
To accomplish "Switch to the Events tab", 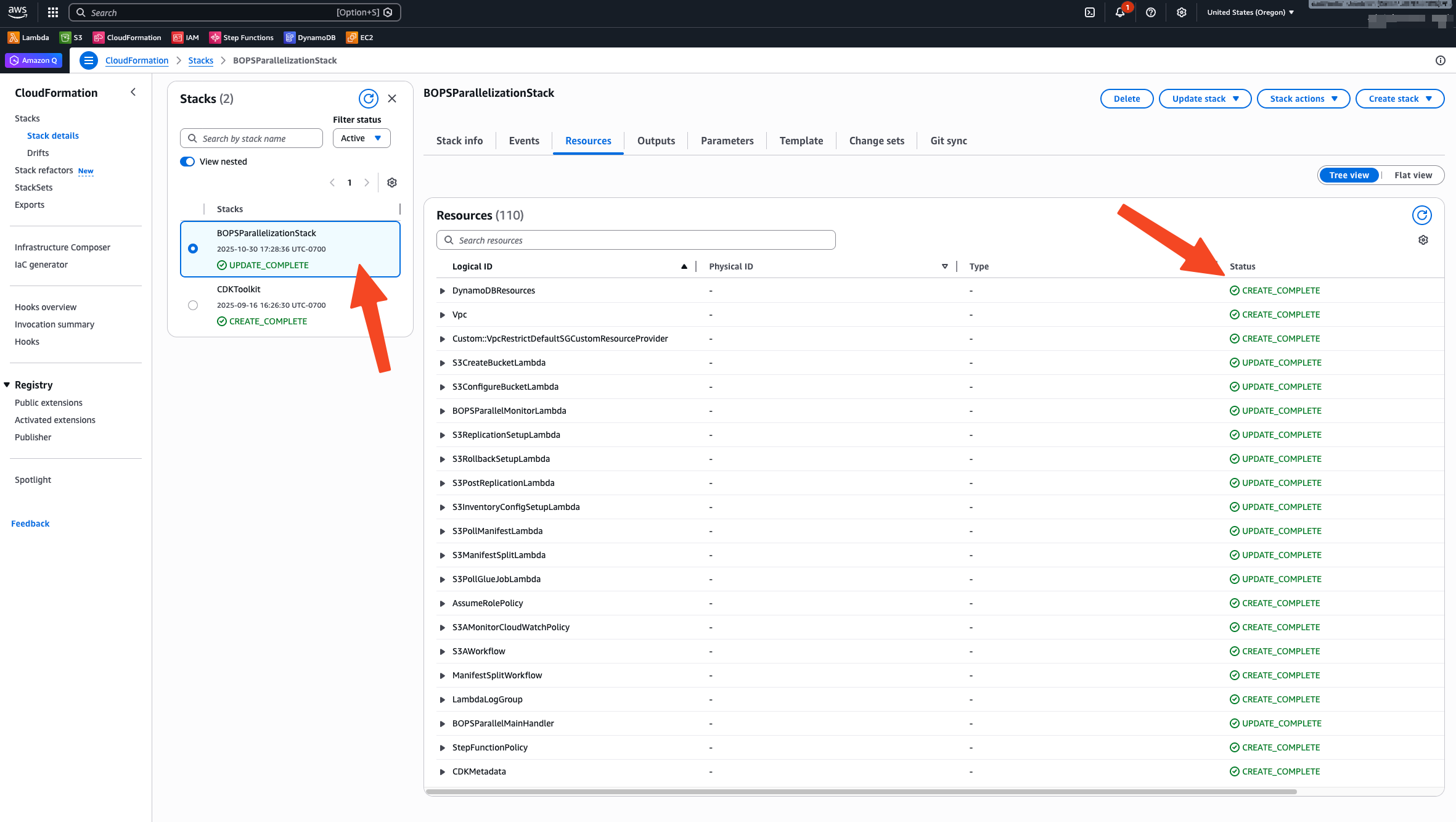I will point(524,141).
